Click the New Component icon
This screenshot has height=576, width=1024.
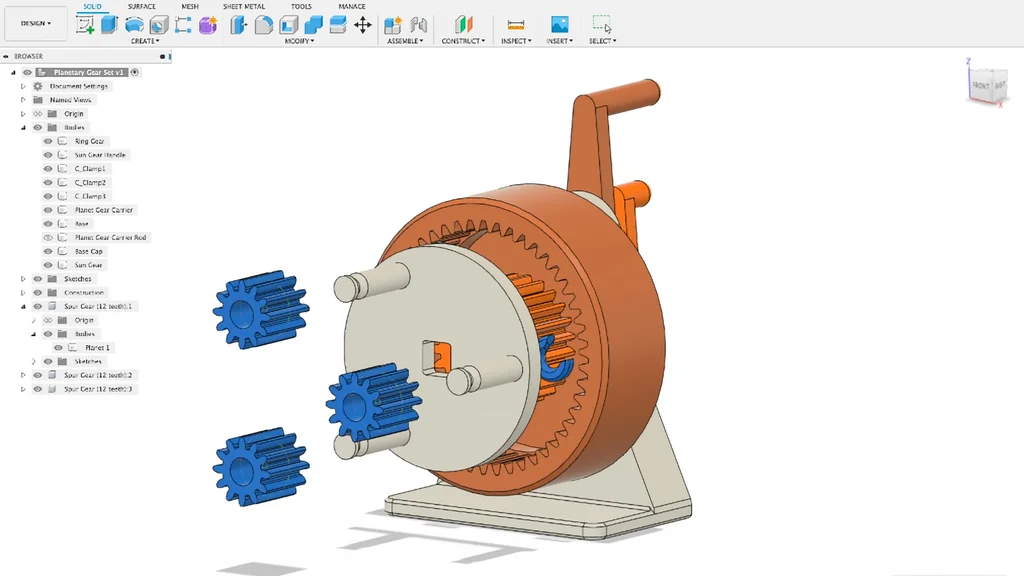tap(392, 25)
